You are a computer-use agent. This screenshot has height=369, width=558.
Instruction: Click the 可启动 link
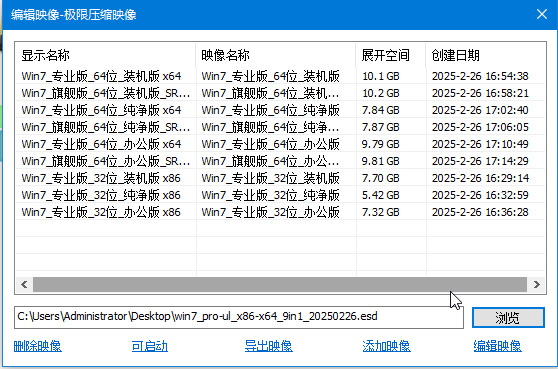click(x=149, y=346)
